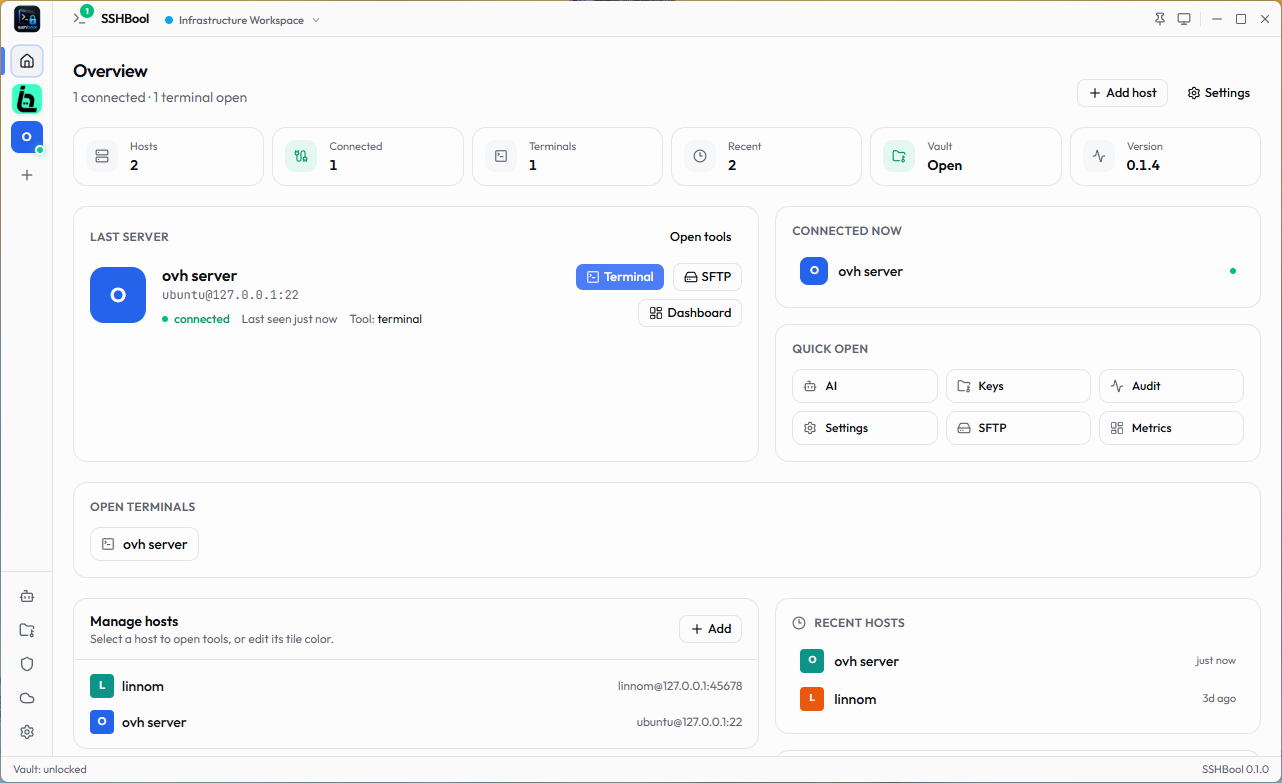This screenshot has width=1282, height=783.
Task: Select linnom in Manage hosts list
Action: 416,686
